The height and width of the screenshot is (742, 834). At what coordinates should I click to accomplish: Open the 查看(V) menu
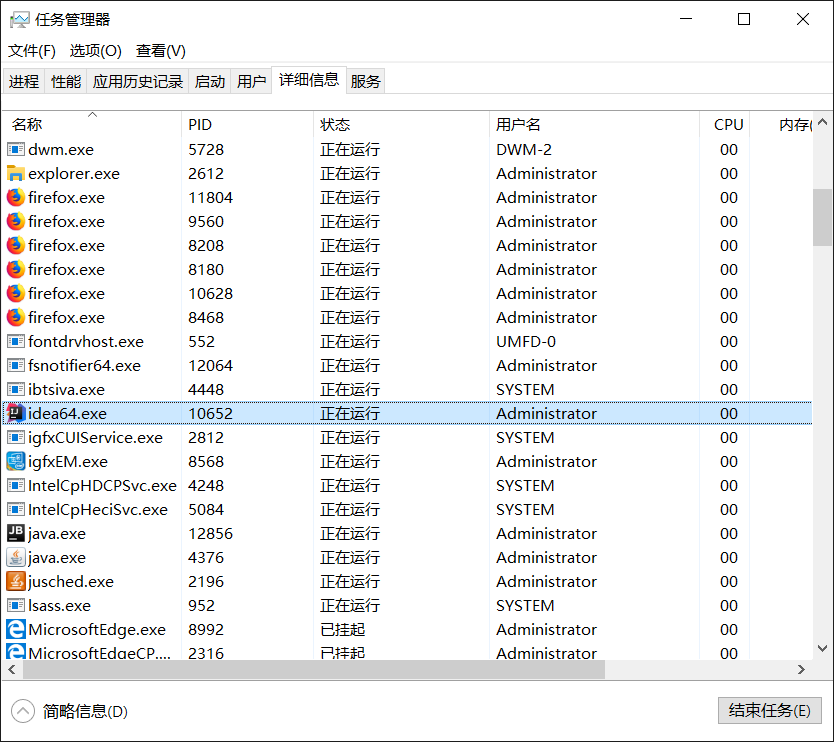[x=161, y=51]
